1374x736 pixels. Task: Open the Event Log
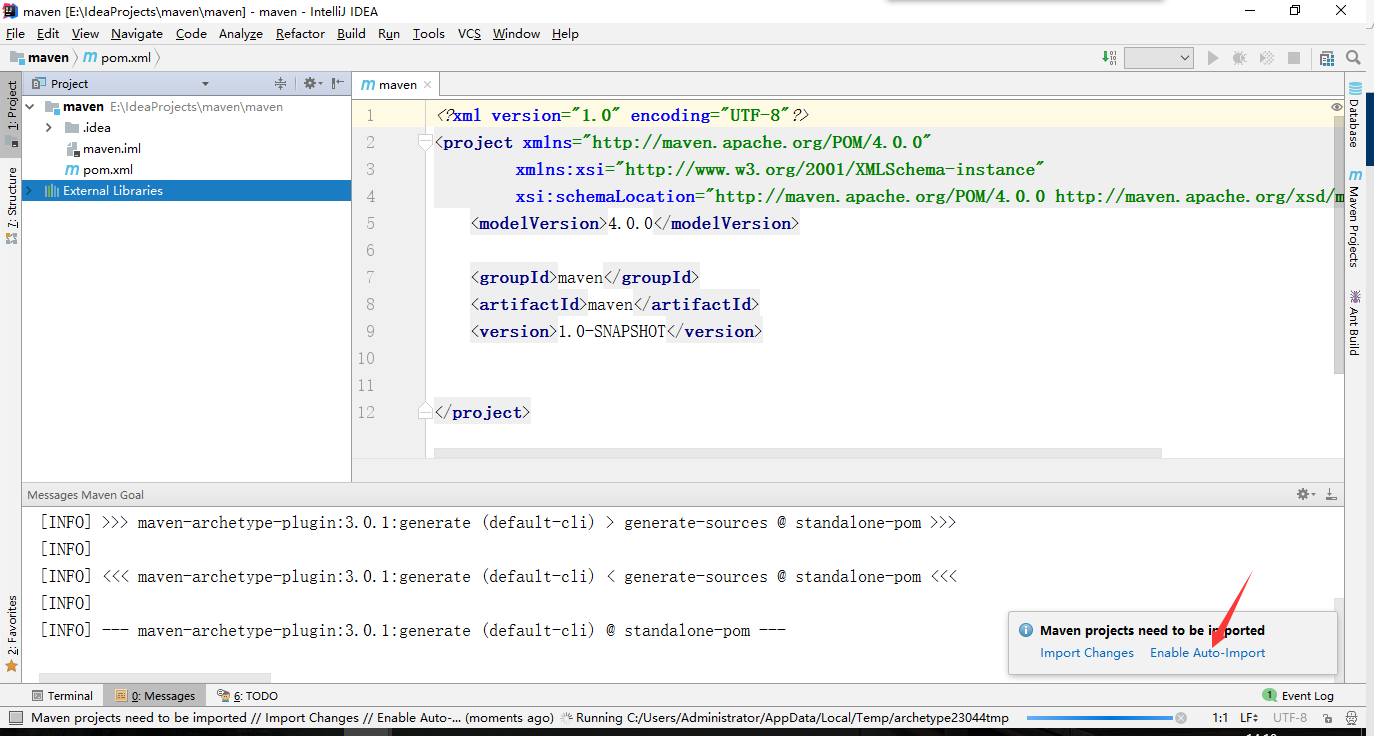point(1298,695)
